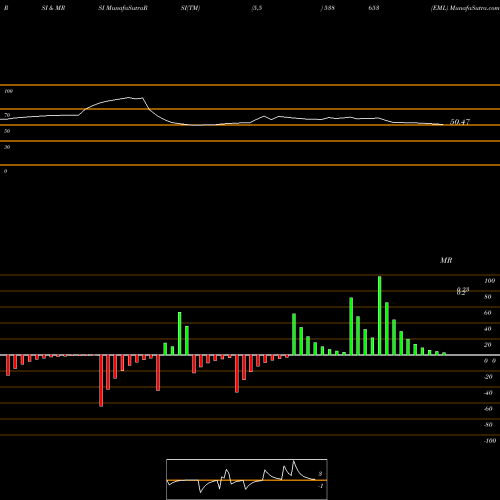Click the longest red MR histogram bar
The width and height of the screenshot is (500, 500).
(x=101, y=381)
